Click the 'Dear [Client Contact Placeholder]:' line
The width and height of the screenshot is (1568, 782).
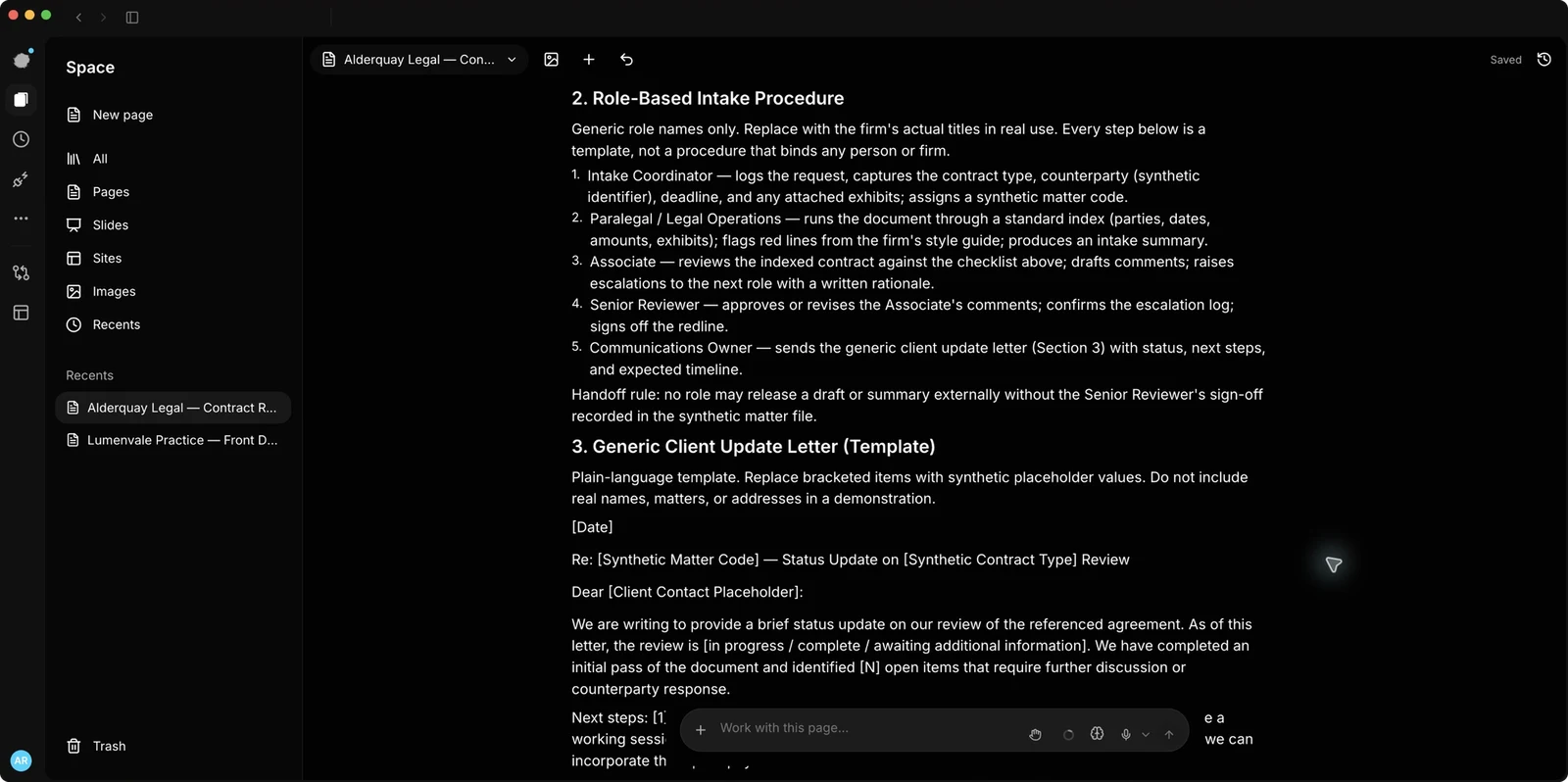(687, 592)
